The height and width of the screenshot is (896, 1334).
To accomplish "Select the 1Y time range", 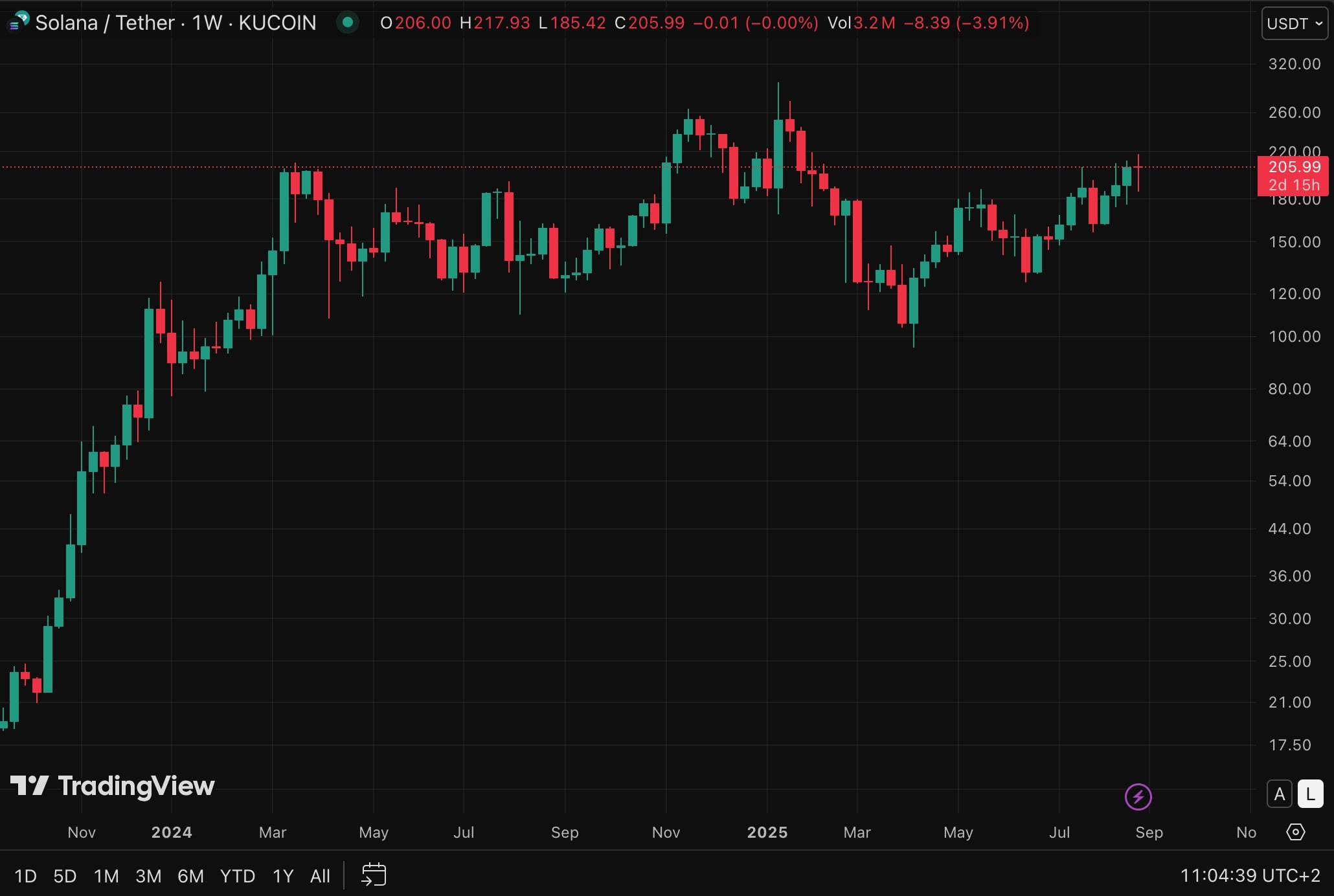I will pyautogui.click(x=283, y=876).
